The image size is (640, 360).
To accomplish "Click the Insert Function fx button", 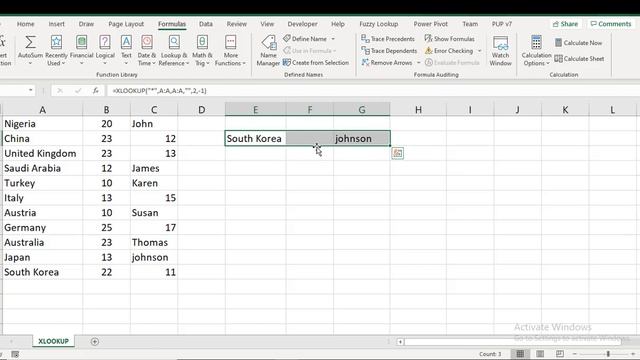I will [x=96, y=91].
